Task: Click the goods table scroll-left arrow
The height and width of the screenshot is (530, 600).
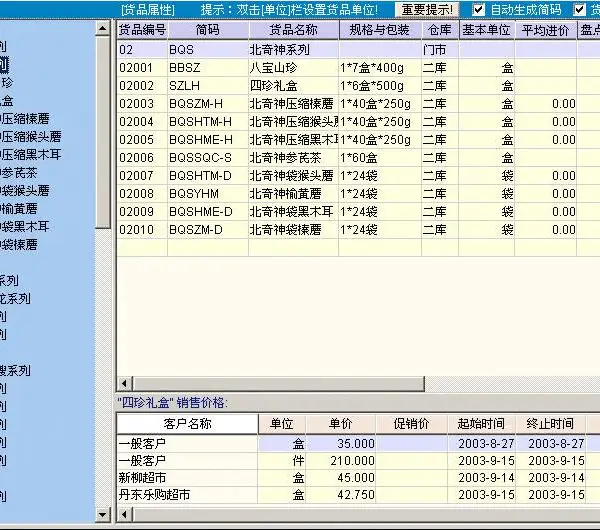Action: pyautogui.click(x=124, y=383)
